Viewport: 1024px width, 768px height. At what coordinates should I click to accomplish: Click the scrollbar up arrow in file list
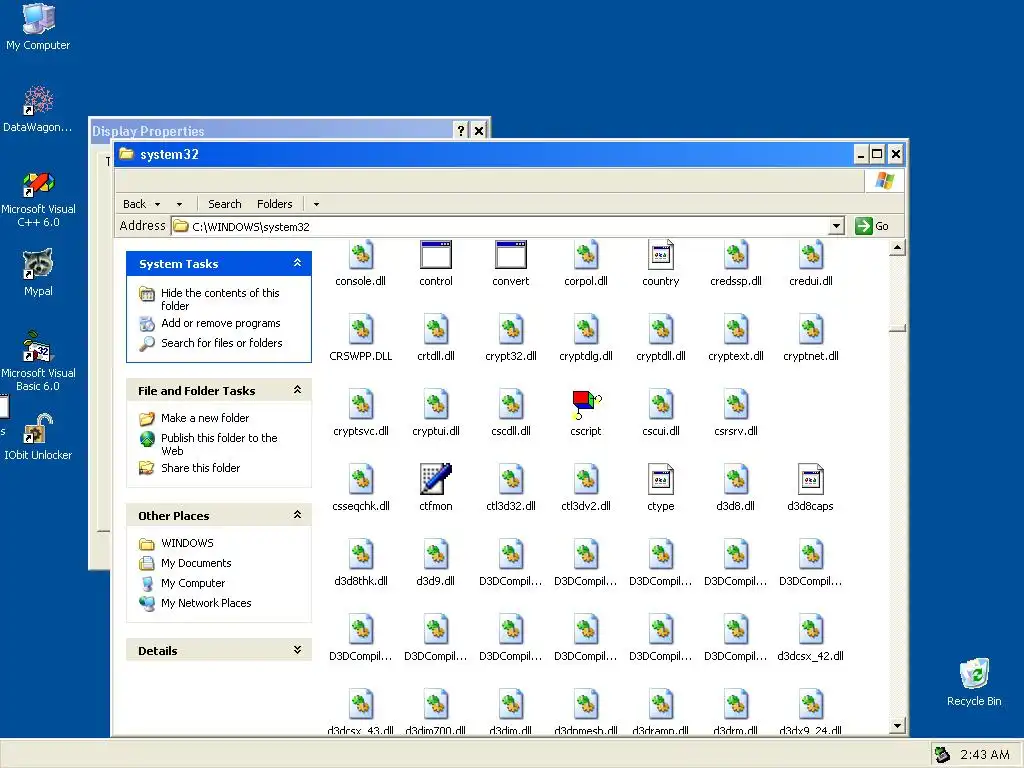click(x=897, y=248)
